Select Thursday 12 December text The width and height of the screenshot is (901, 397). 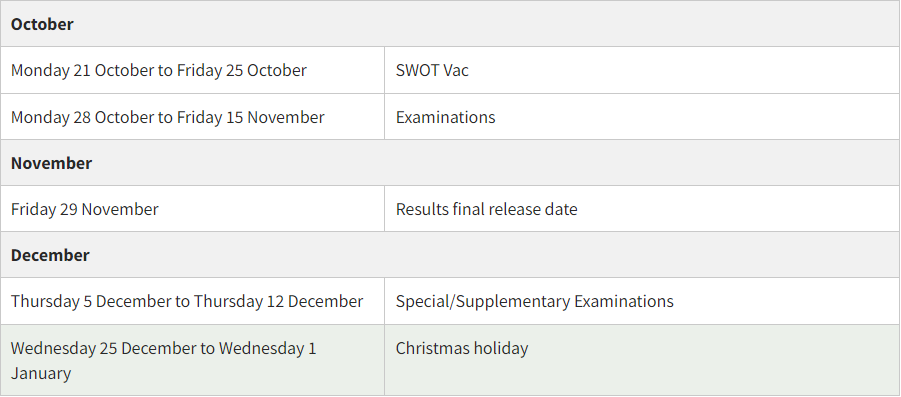click(278, 301)
